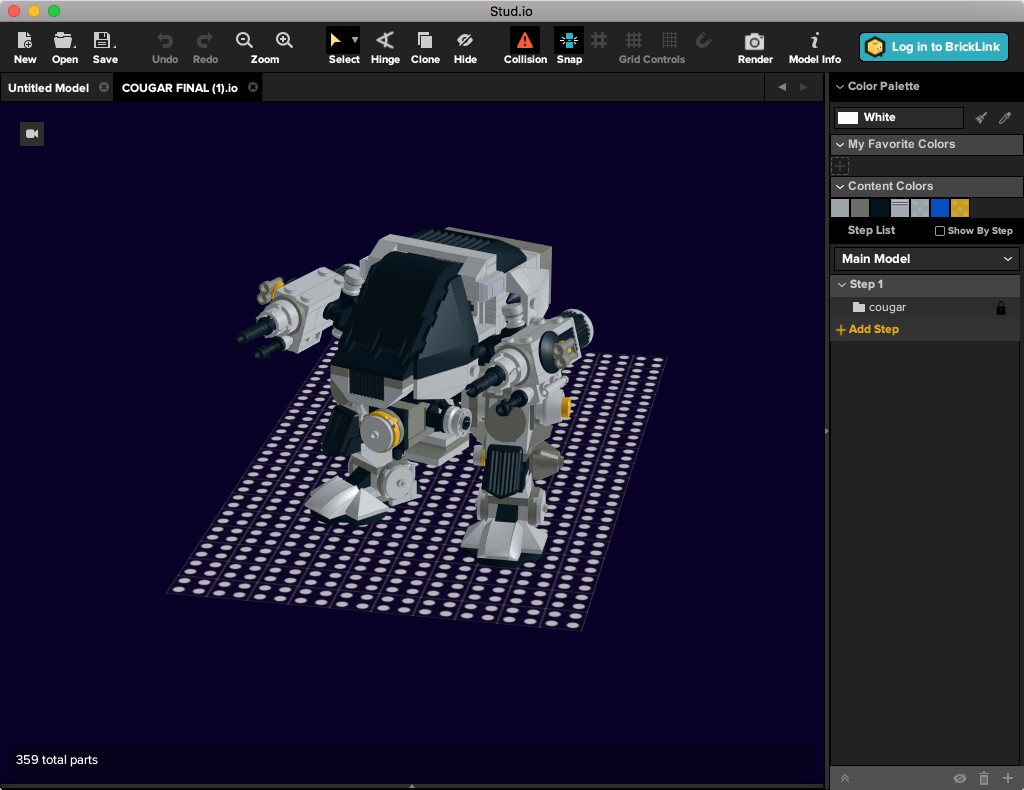
Task: Open the Main Model dropdown
Action: coord(926,259)
